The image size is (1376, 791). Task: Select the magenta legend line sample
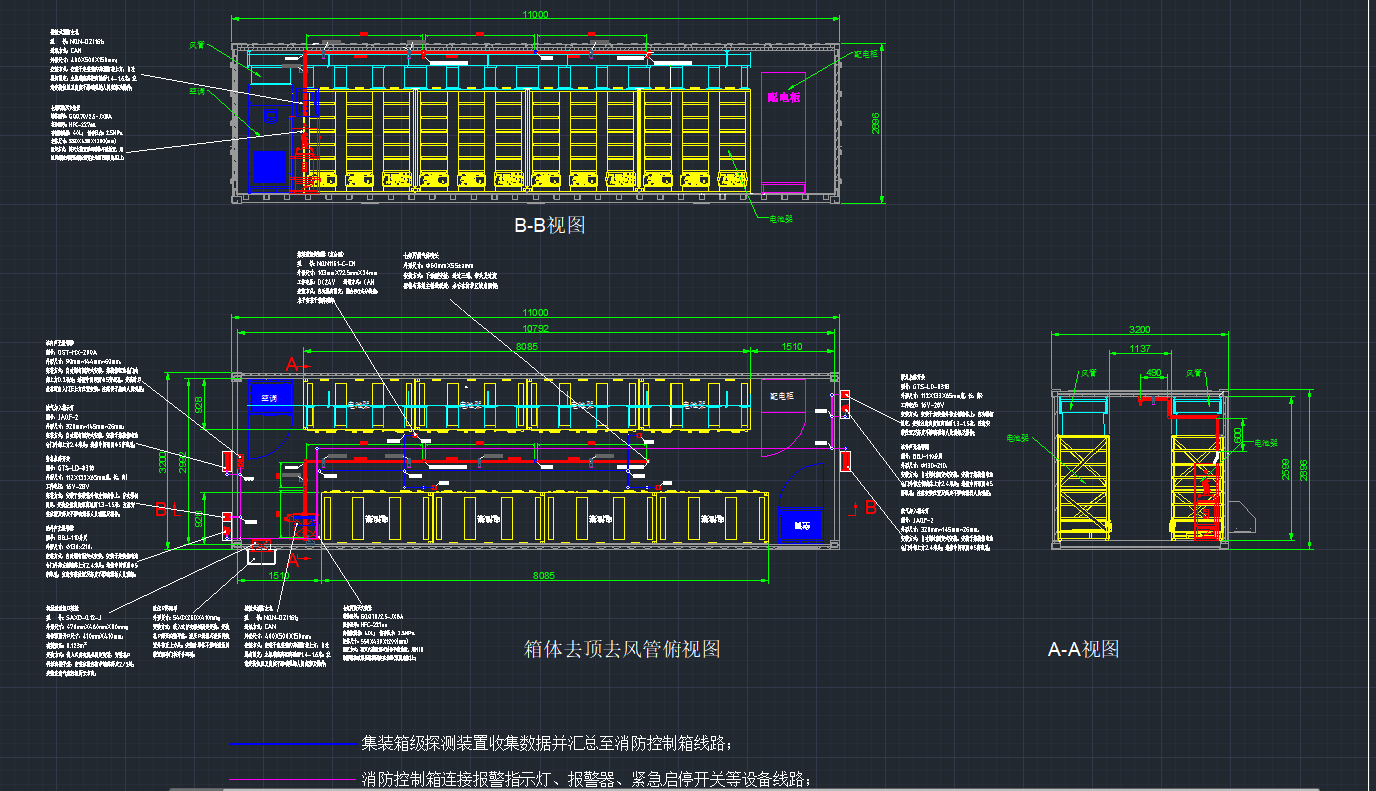[292, 780]
